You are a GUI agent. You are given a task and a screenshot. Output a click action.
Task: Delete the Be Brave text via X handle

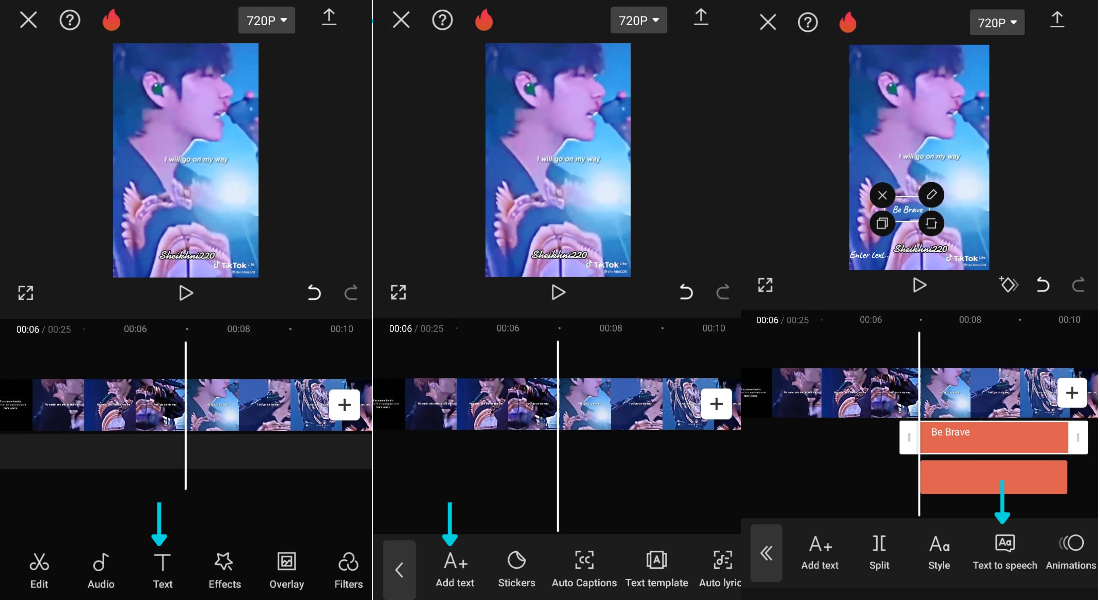(883, 195)
